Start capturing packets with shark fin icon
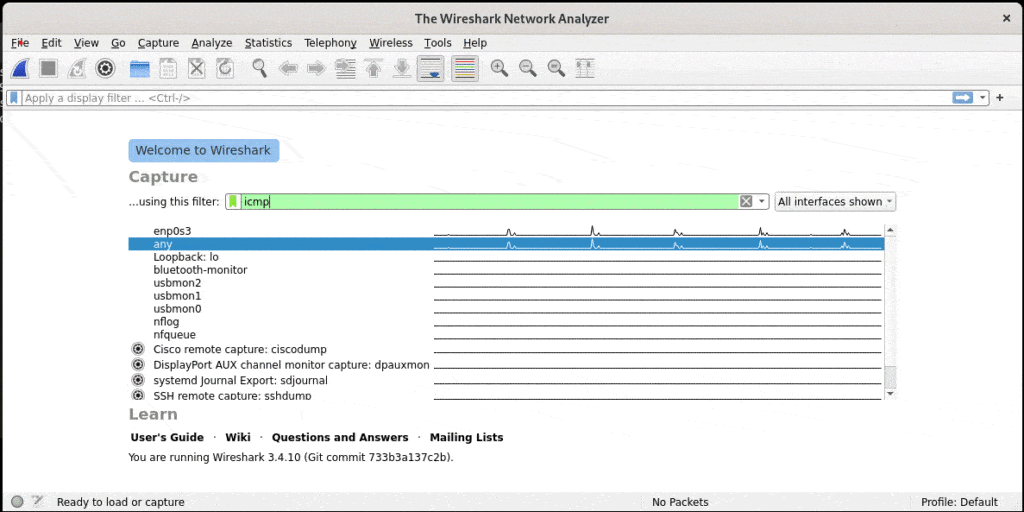Viewport: 1024px width, 512px height. tap(20, 68)
